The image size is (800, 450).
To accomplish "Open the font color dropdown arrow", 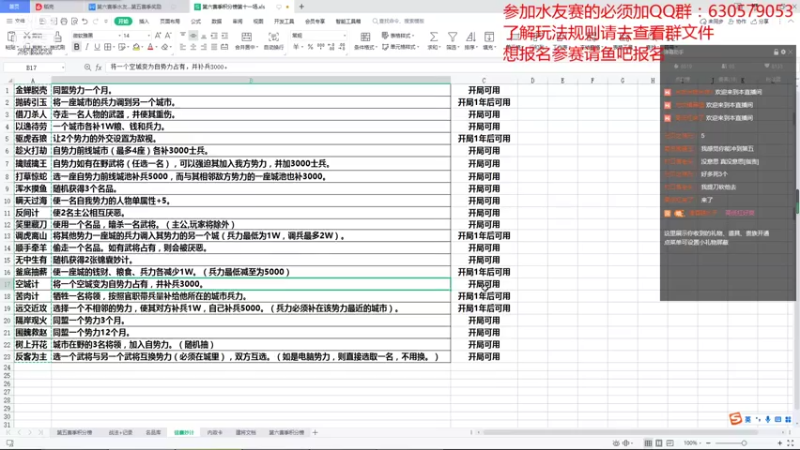I will (x=156, y=47).
